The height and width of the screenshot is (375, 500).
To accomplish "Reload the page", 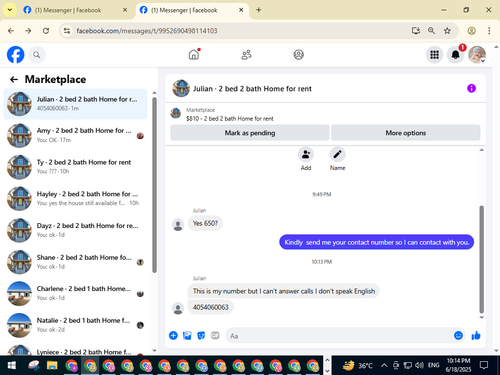I will coord(46,31).
